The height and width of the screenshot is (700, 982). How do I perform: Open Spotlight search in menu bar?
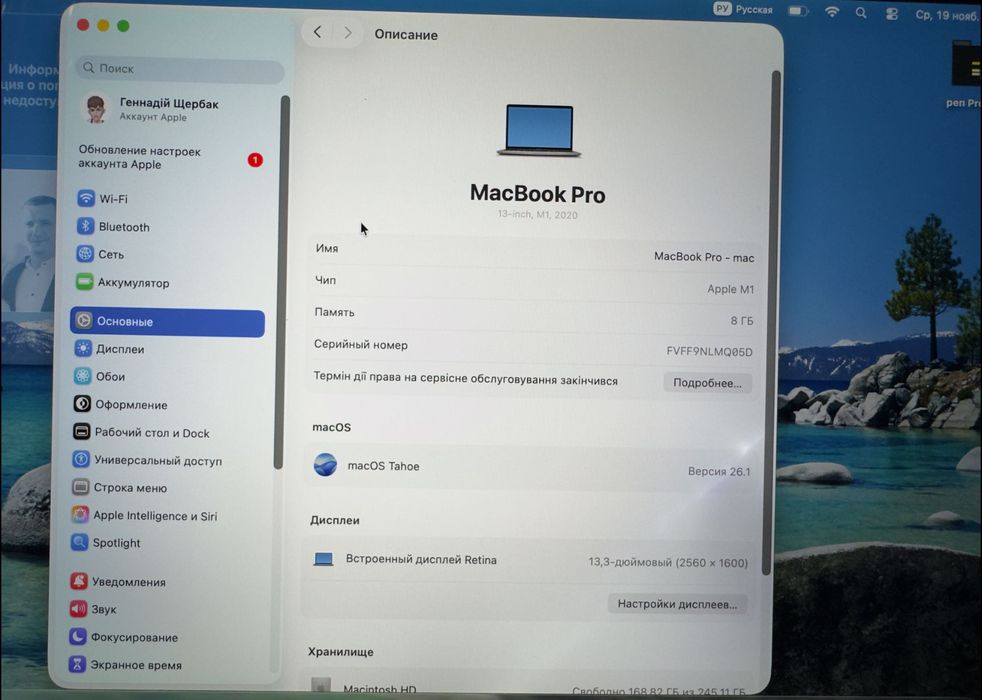(861, 13)
